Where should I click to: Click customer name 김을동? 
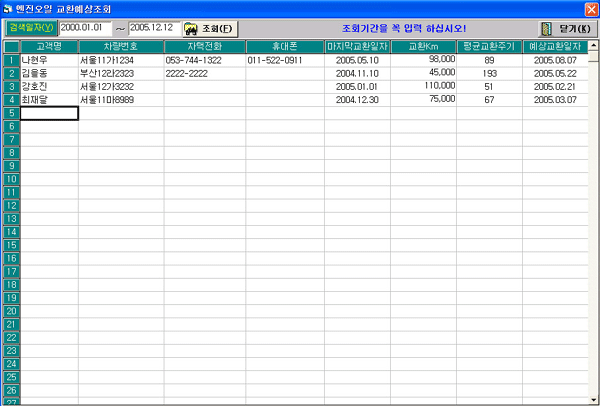pyautogui.click(x=35, y=73)
